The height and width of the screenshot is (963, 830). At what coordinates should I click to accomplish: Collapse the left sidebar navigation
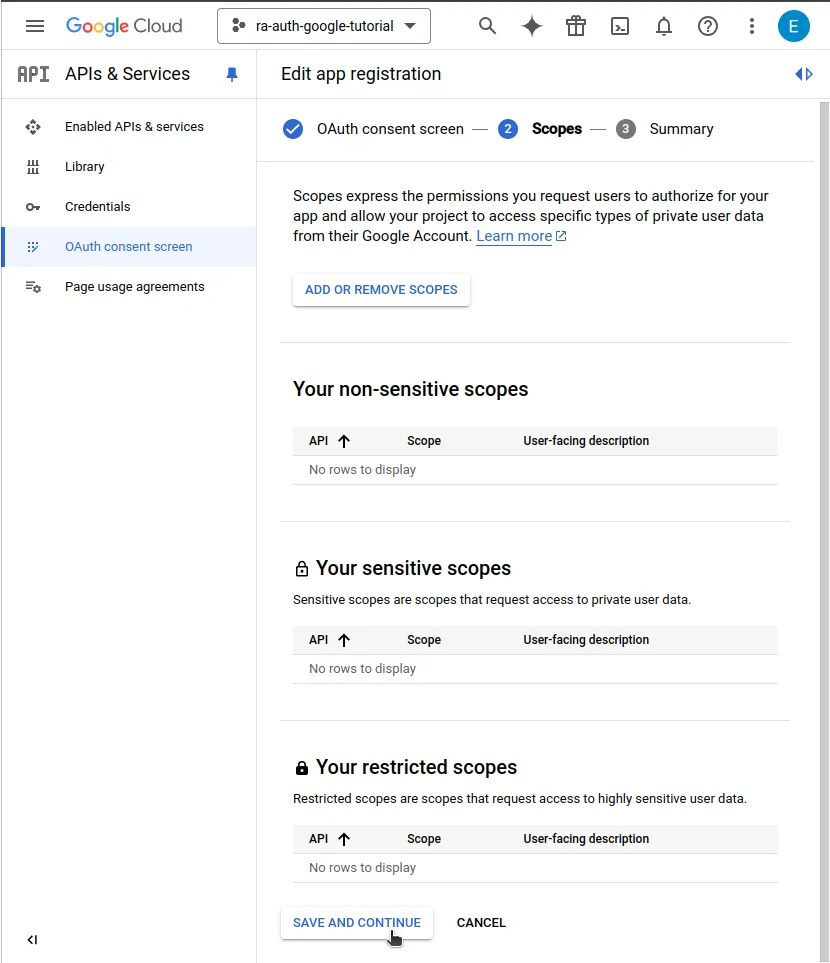pyautogui.click(x=32, y=939)
